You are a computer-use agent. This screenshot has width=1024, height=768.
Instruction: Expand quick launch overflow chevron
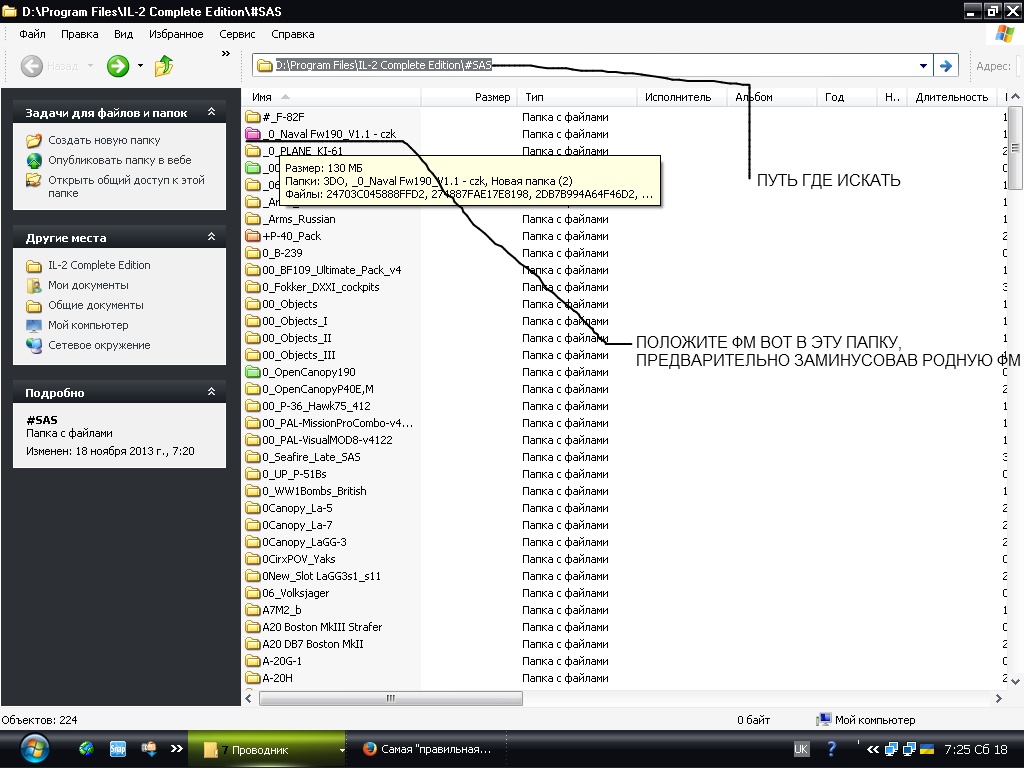[x=176, y=749]
